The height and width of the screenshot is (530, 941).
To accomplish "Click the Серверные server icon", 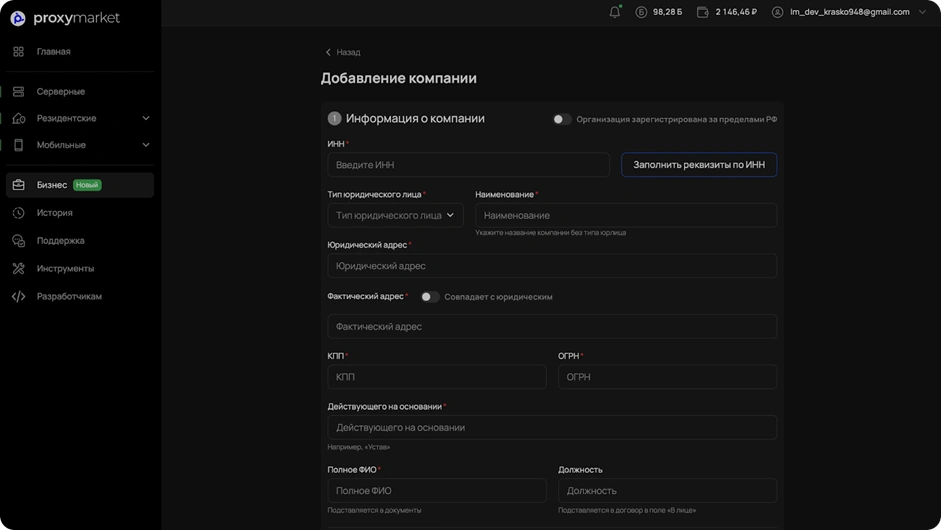I will (x=19, y=91).
